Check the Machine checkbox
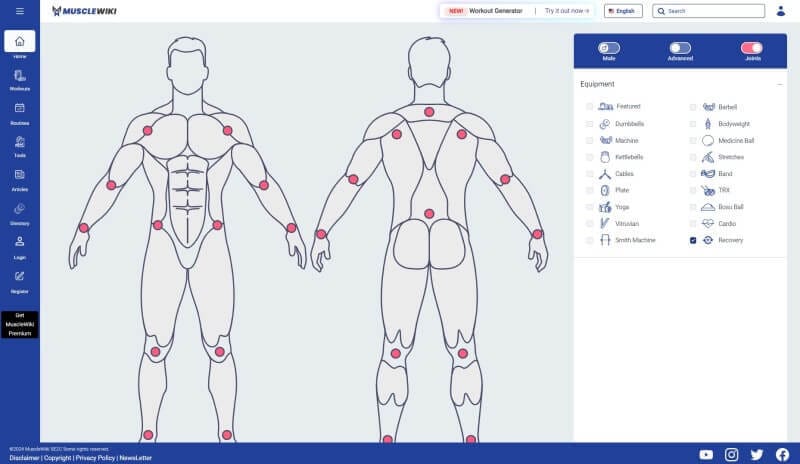This screenshot has height=464, width=800. tap(589, 140)
